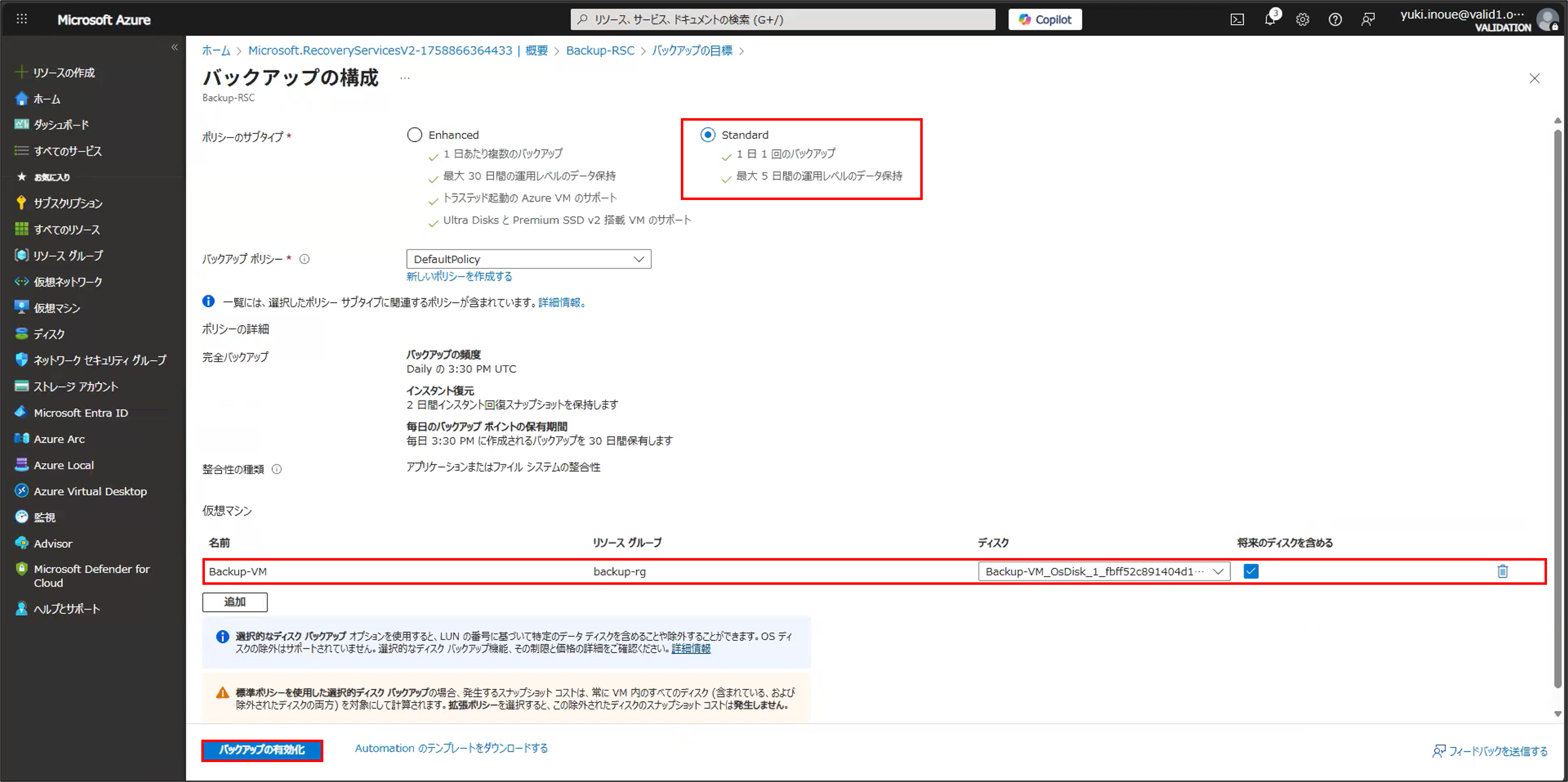
Task: Open Cloud Shell icon in top bar
Action: pyautogui.click(x=1237, y=20)
